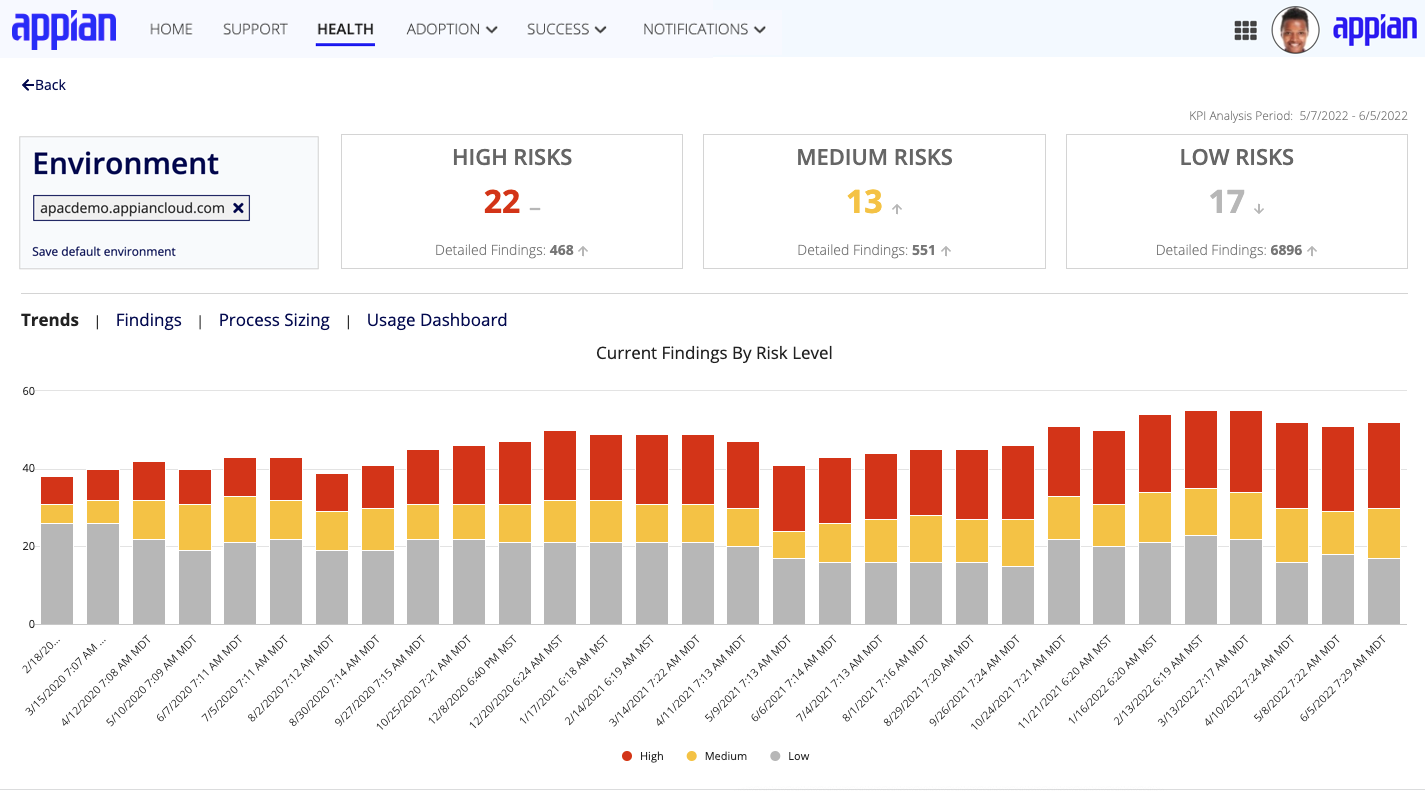The image size is (1425, 791).
Task: Click the red segment of the 6/5/2022 bar
Action: click(1384, 466)
